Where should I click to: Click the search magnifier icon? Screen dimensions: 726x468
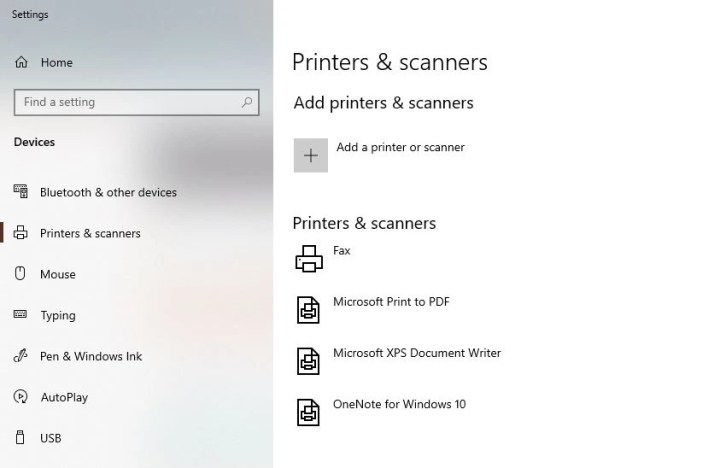pos(247,102)
